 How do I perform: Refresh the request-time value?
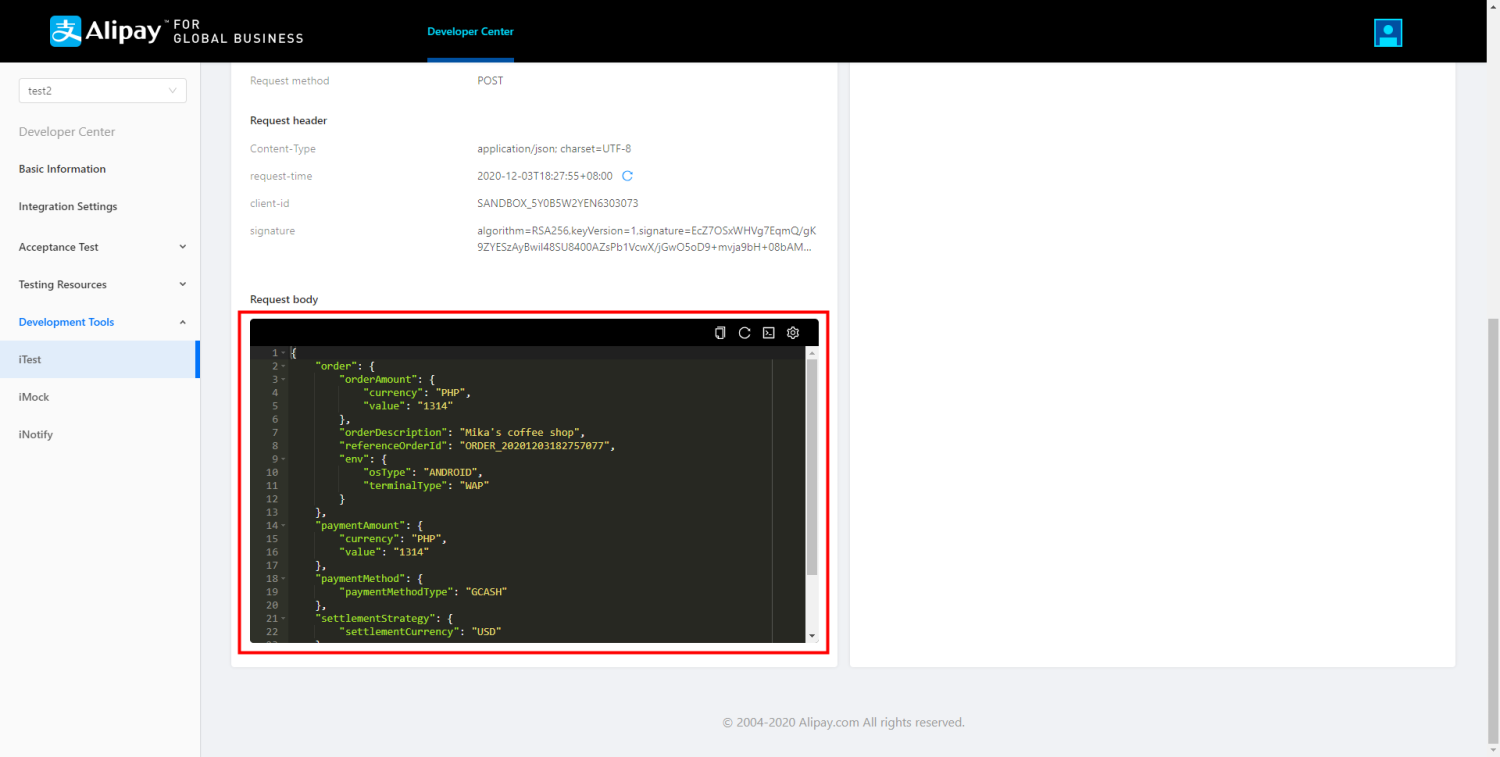click(627, 176)
